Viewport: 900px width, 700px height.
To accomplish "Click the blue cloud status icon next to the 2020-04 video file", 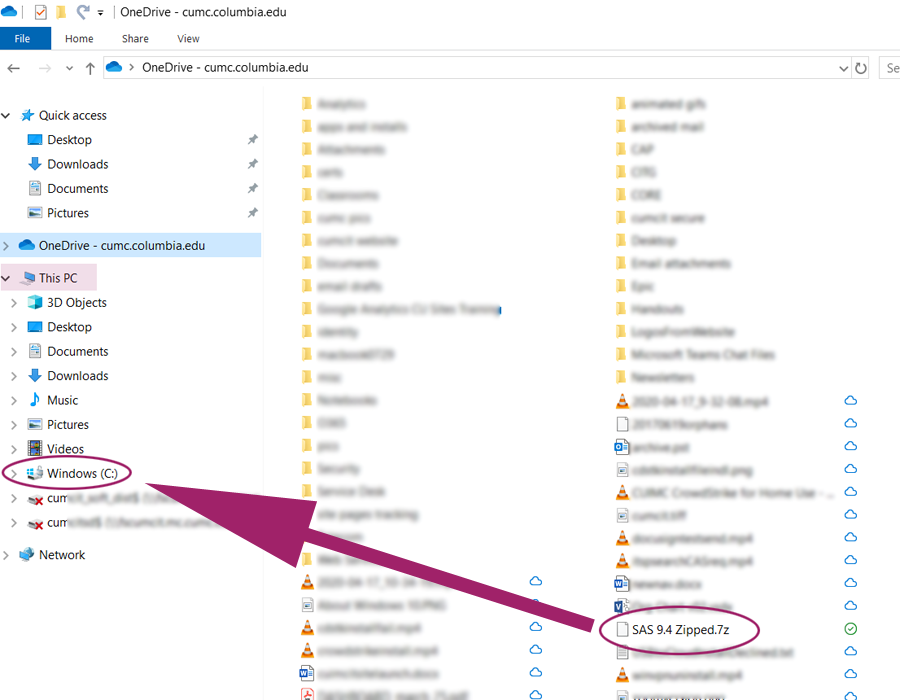I will [x=849, y=400].
